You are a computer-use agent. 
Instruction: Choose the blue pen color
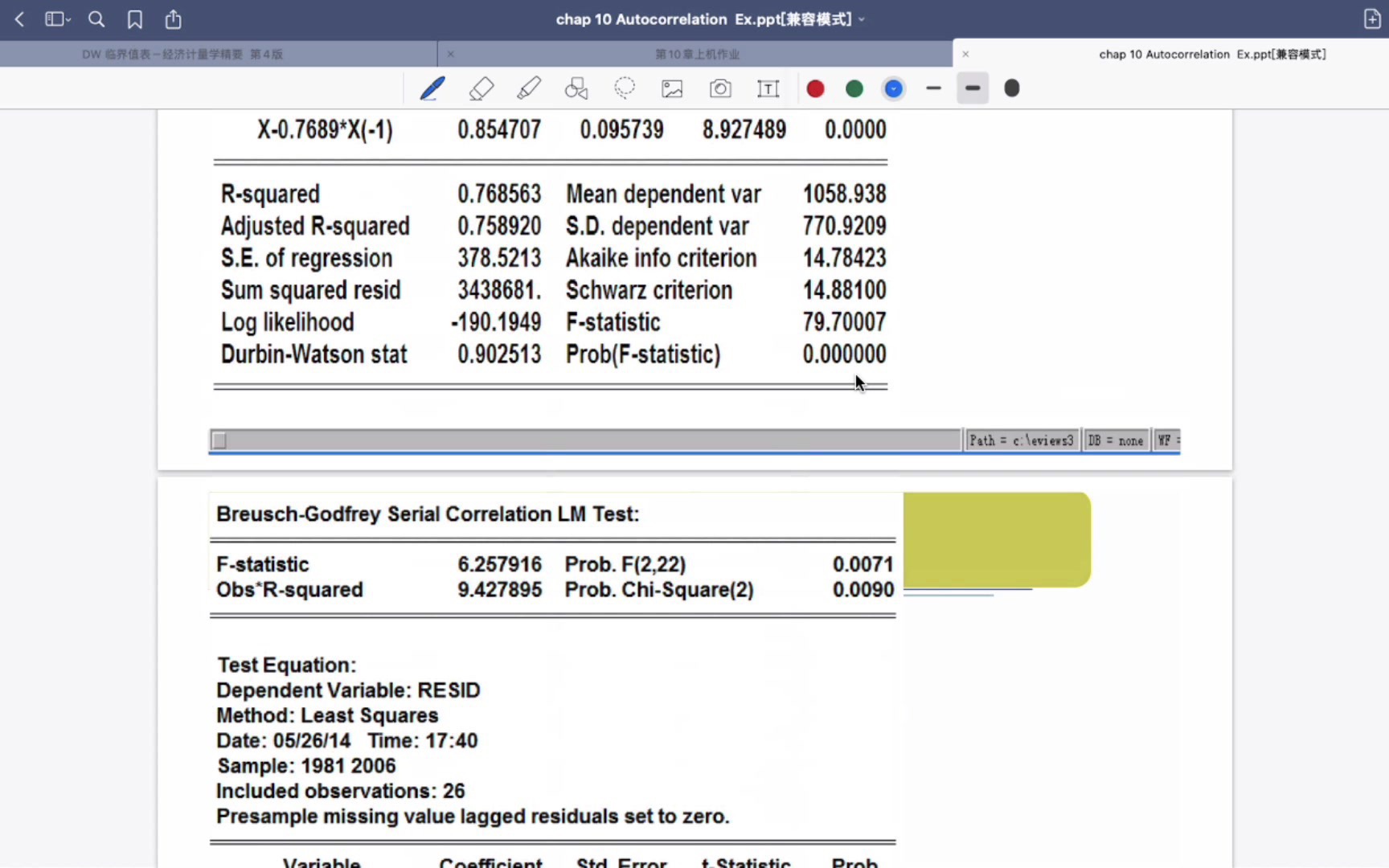pyautogui.click(x=894, y=88)
